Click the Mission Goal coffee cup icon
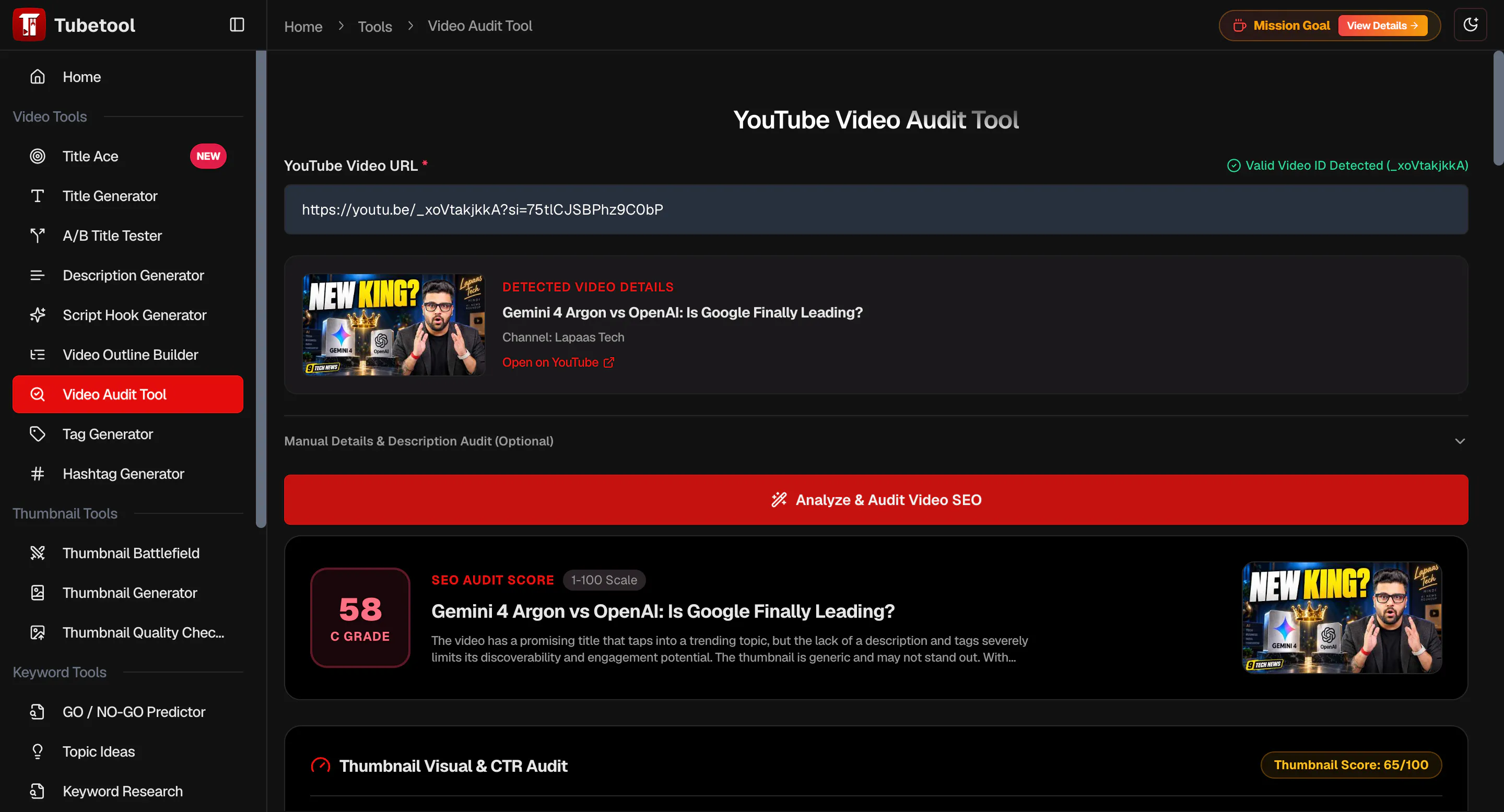This screenshot has width=1504, height=812. click(x=1239, y=26)
